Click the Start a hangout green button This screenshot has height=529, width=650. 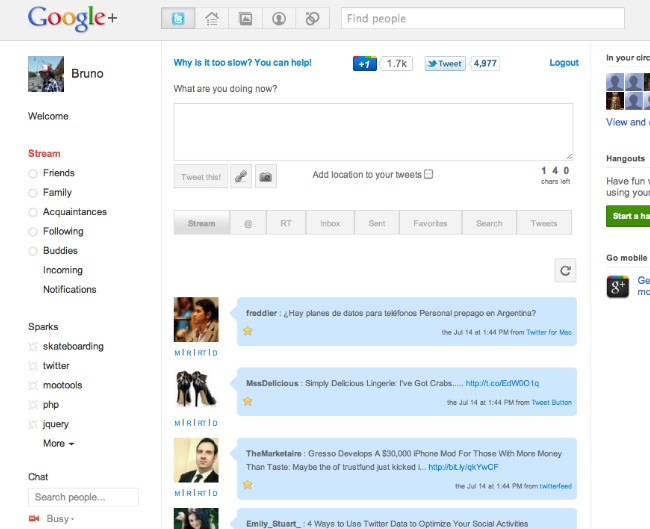click(x=628, y=216)
